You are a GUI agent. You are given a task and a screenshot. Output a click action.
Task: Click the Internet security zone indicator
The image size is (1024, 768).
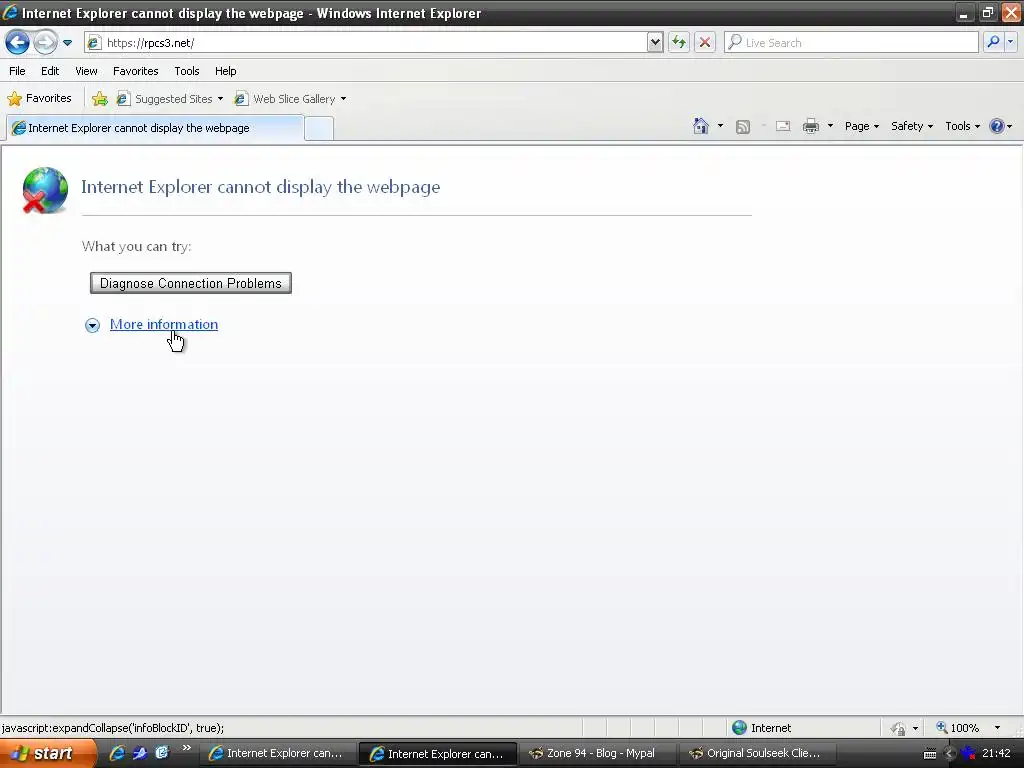pyautogui.click(x=762, y=728)
